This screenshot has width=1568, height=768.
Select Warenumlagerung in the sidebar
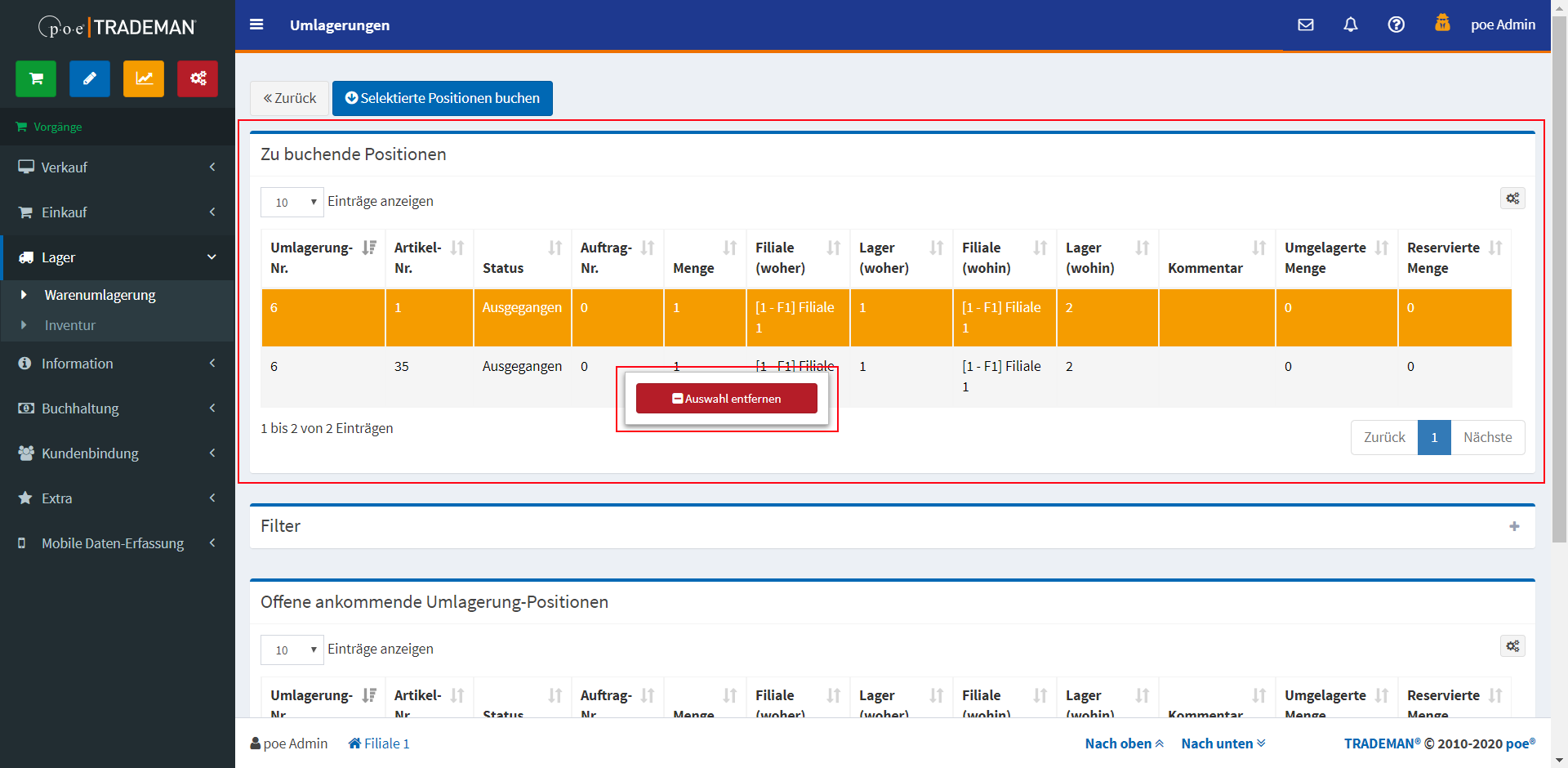point(100,295)
